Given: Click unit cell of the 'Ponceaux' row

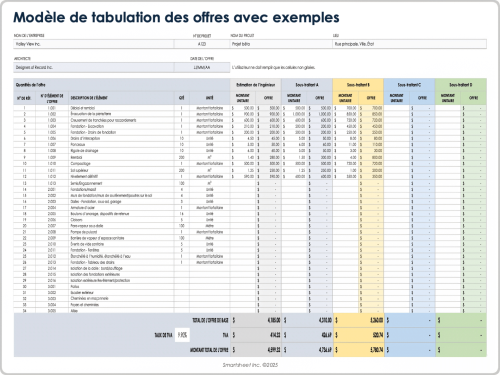Looking at the screenshot, I should [210, 145].
